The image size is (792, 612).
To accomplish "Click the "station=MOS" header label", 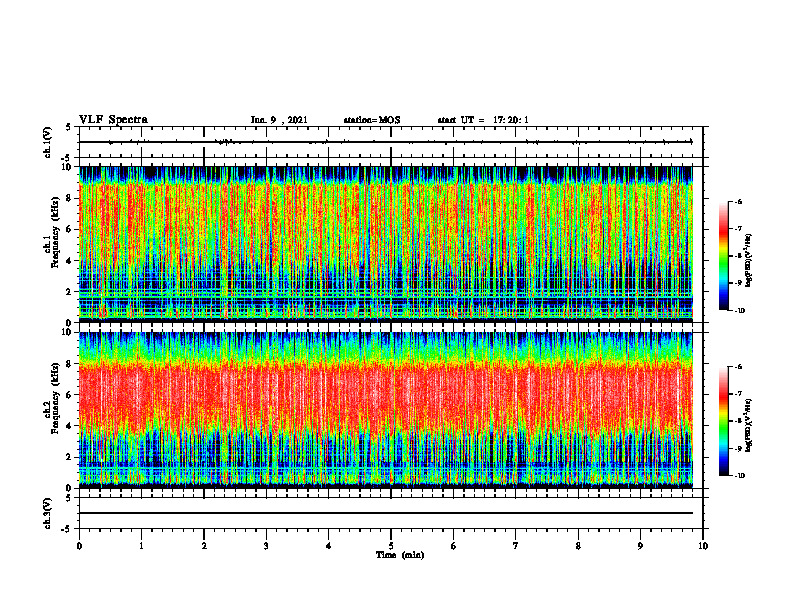I will (372, 120).
